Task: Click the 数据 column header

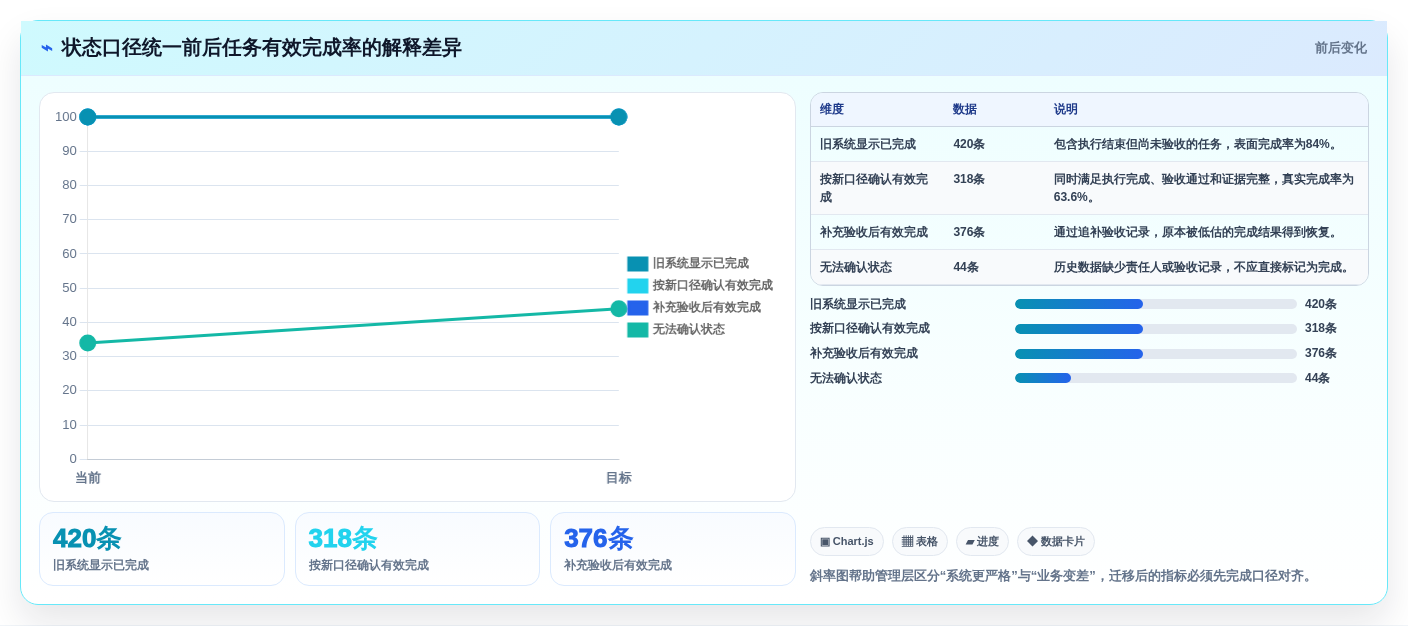Action: (x=965, y=110)
